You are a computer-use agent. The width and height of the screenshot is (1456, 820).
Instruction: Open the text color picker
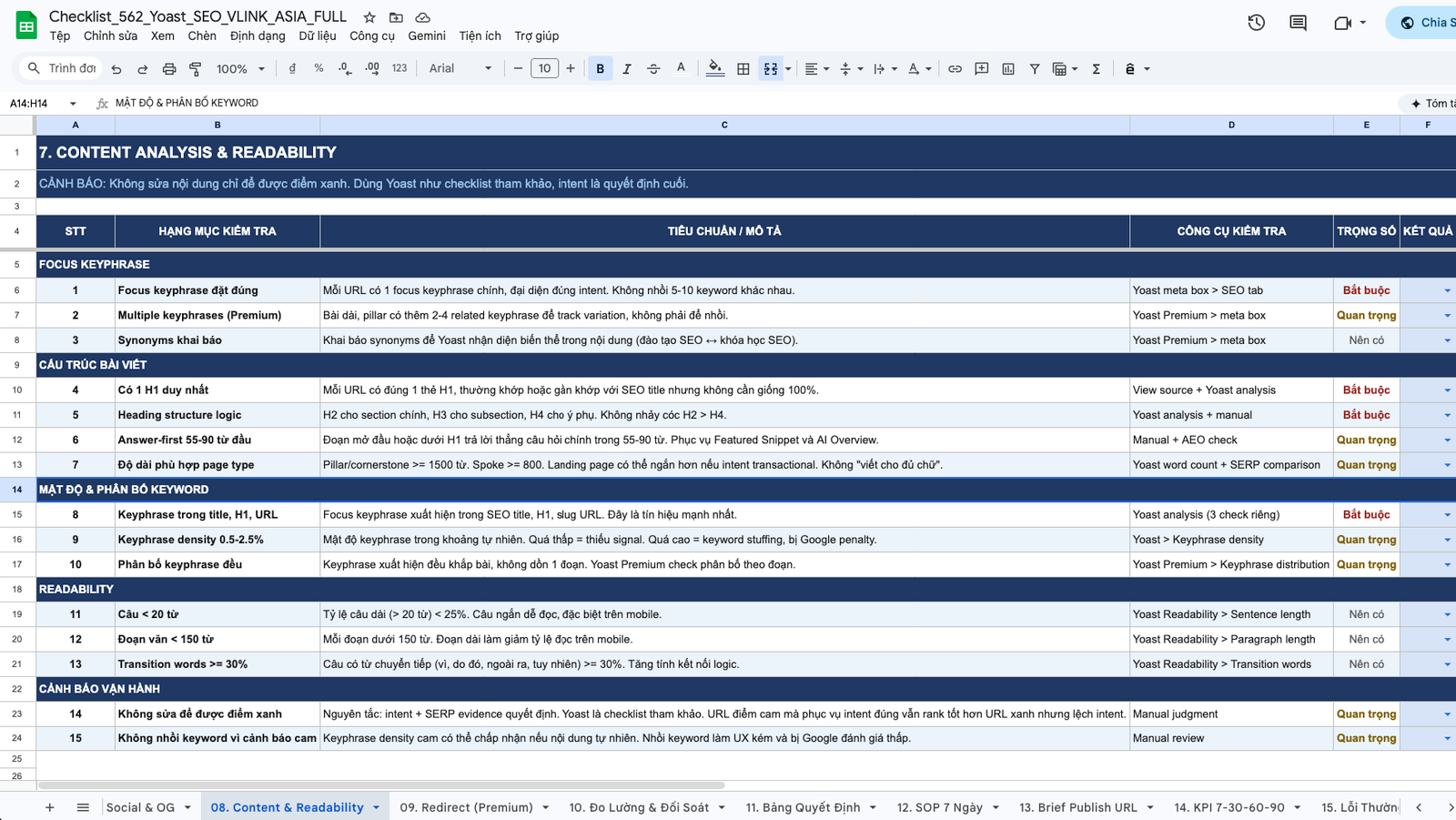[x=681, y=68]
